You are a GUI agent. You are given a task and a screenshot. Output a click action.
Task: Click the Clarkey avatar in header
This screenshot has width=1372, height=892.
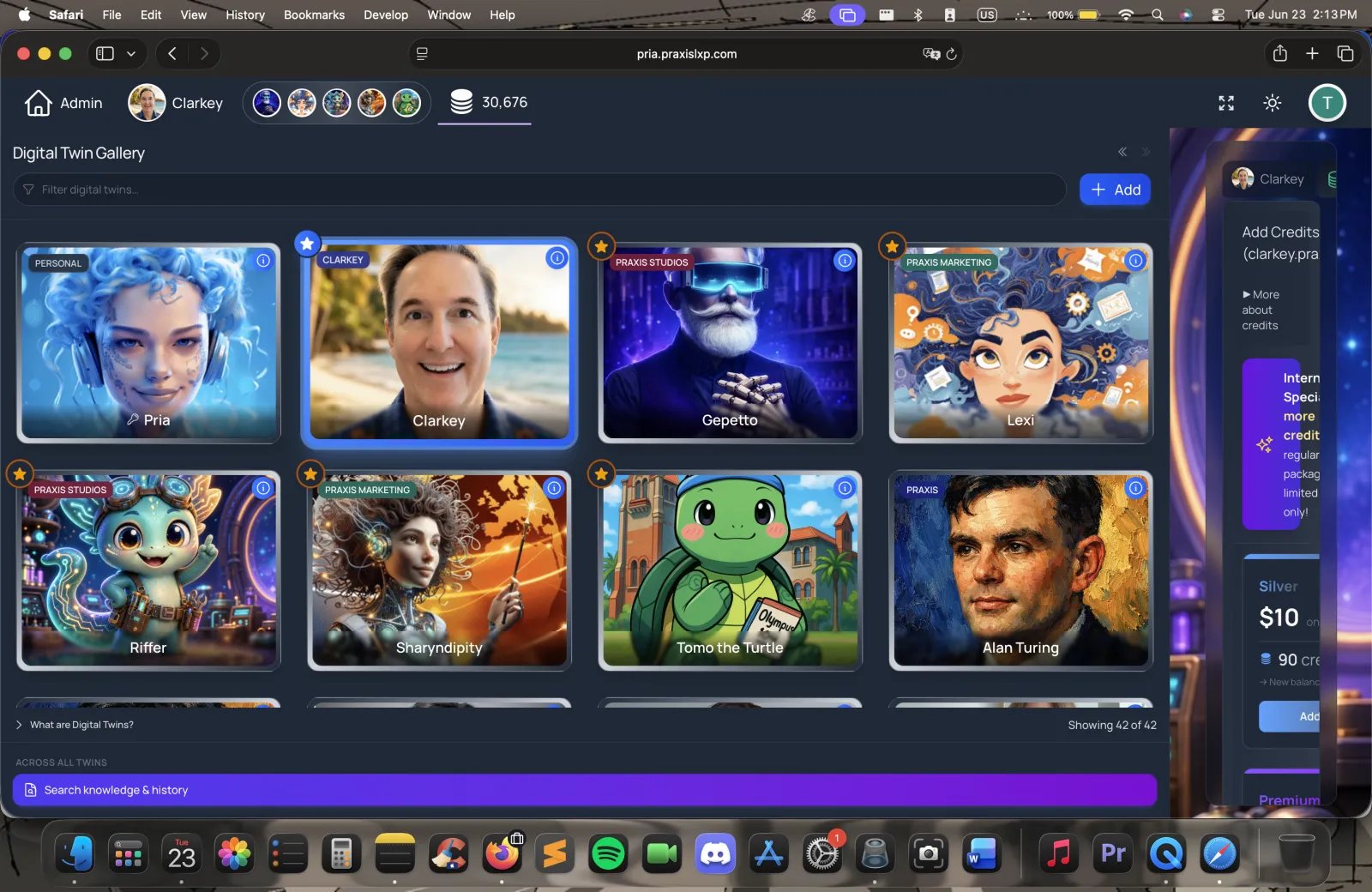point(147,103)
